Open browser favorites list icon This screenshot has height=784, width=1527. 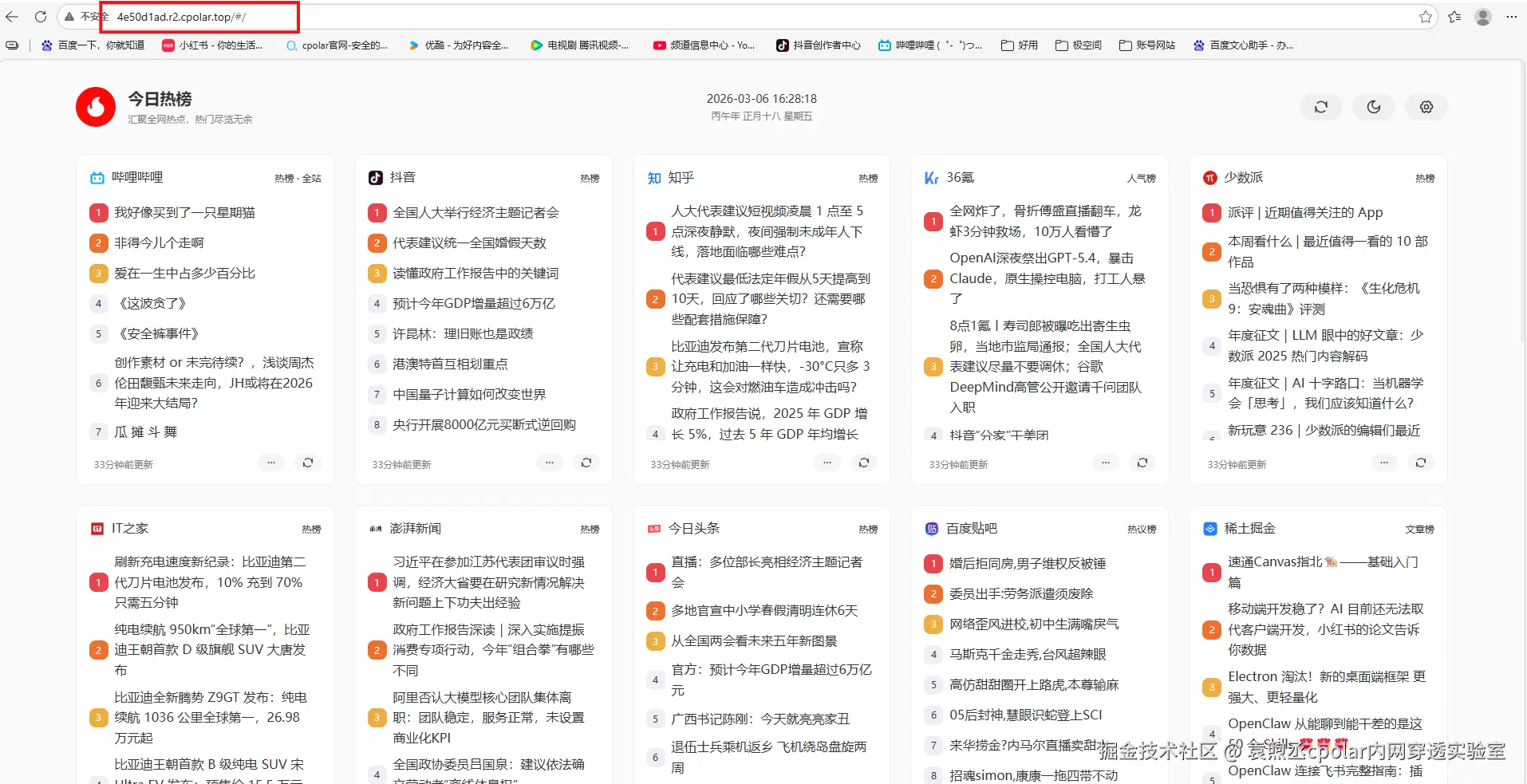[1454, 17]
